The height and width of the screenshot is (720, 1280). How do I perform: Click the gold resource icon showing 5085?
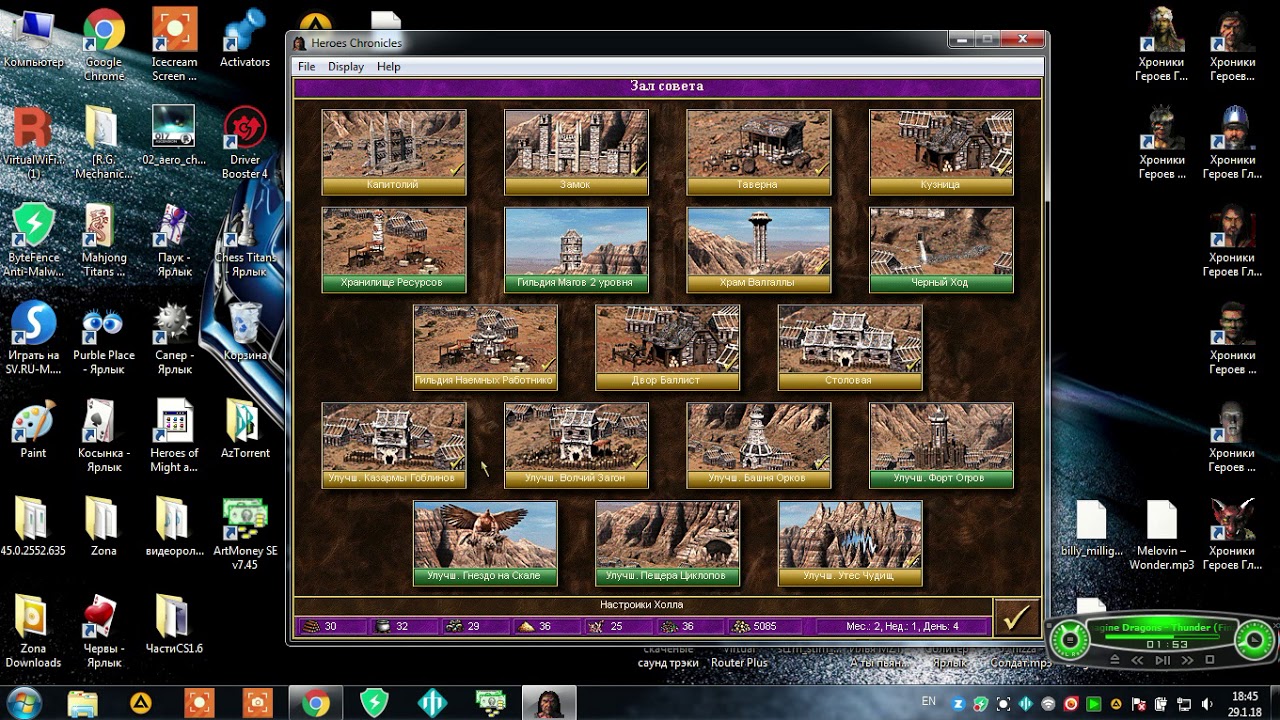coord(741,626)
